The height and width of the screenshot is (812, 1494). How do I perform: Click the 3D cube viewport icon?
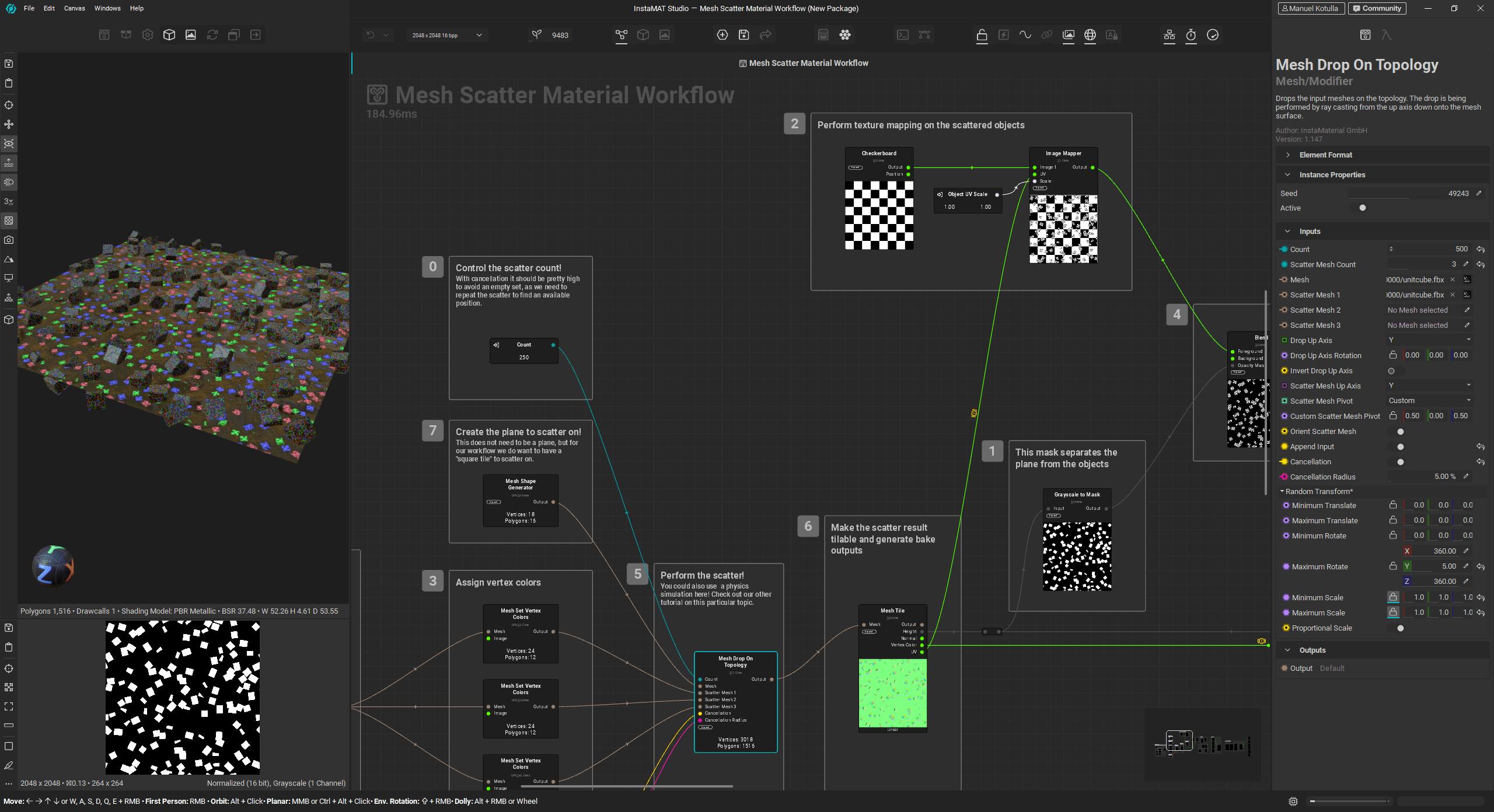pyautogui.click(x=169, y=35)
